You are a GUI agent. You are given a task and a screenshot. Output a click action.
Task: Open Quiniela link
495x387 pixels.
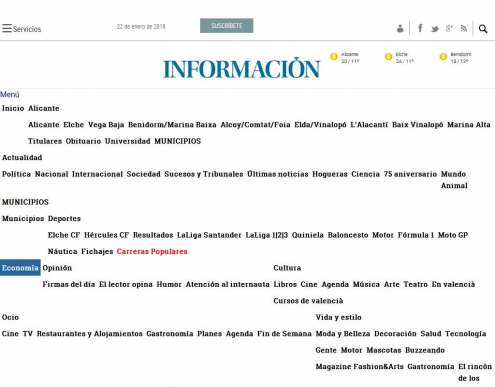pos(308,235)
